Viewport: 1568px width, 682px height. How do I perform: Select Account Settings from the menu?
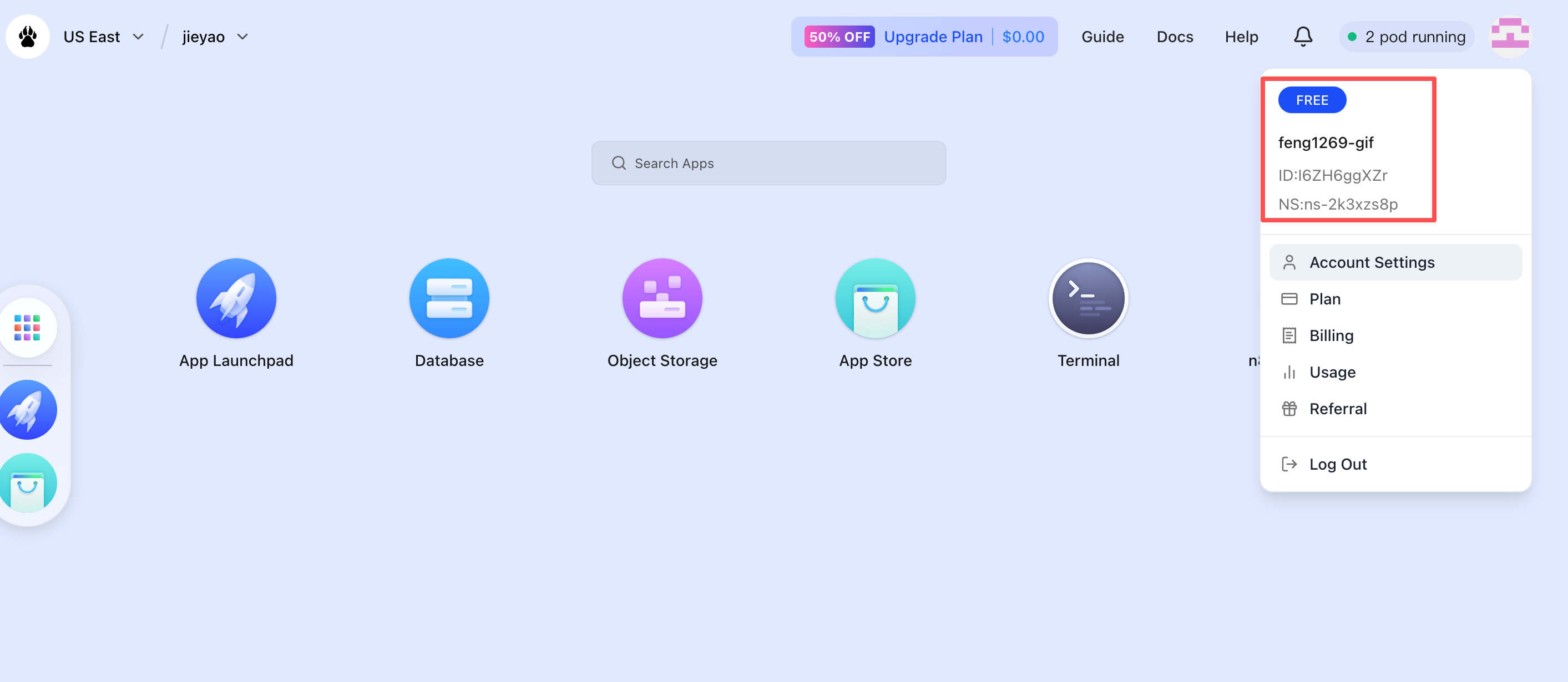coord(1372,262)
